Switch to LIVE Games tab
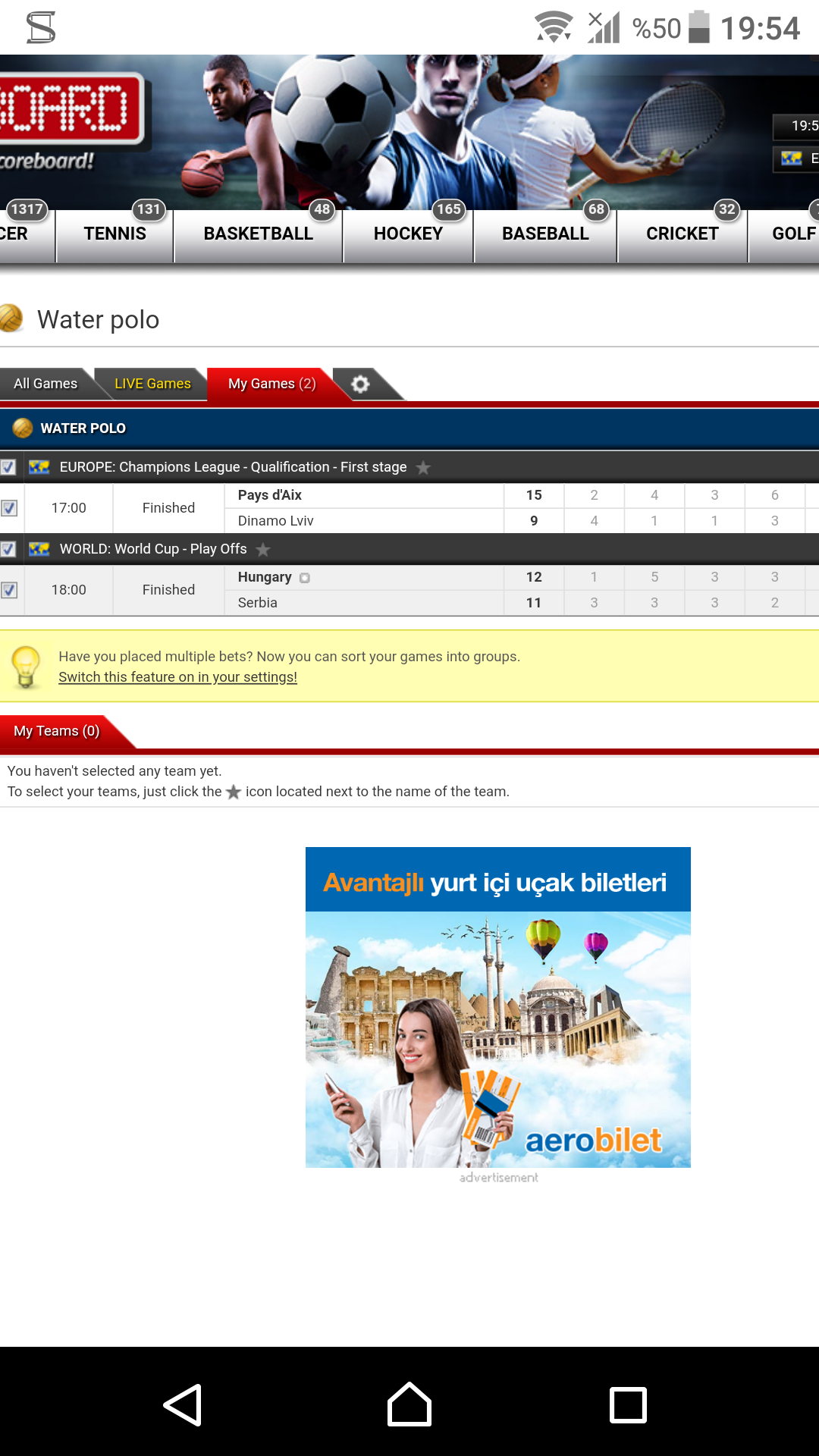 point(152,384)
